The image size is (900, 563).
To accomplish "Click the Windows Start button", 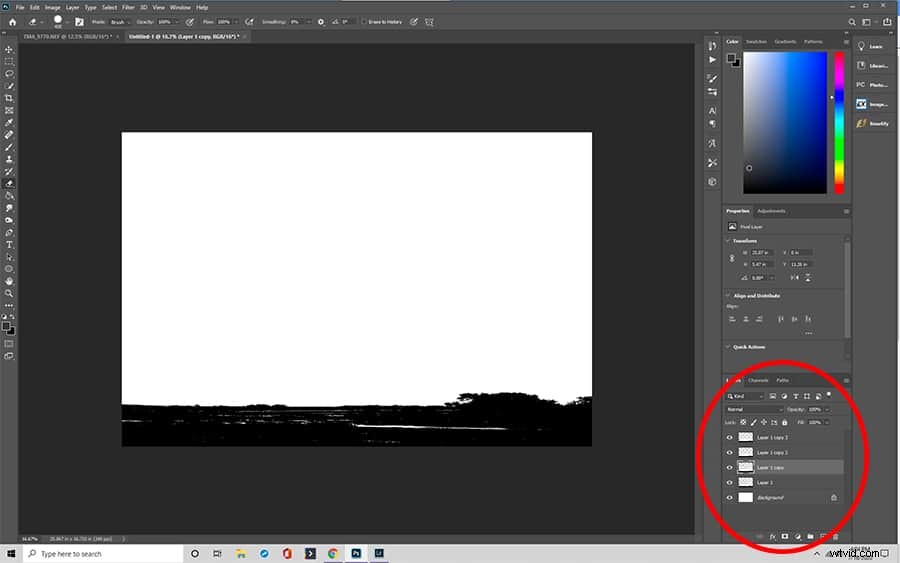I will [x=11, y=553].
